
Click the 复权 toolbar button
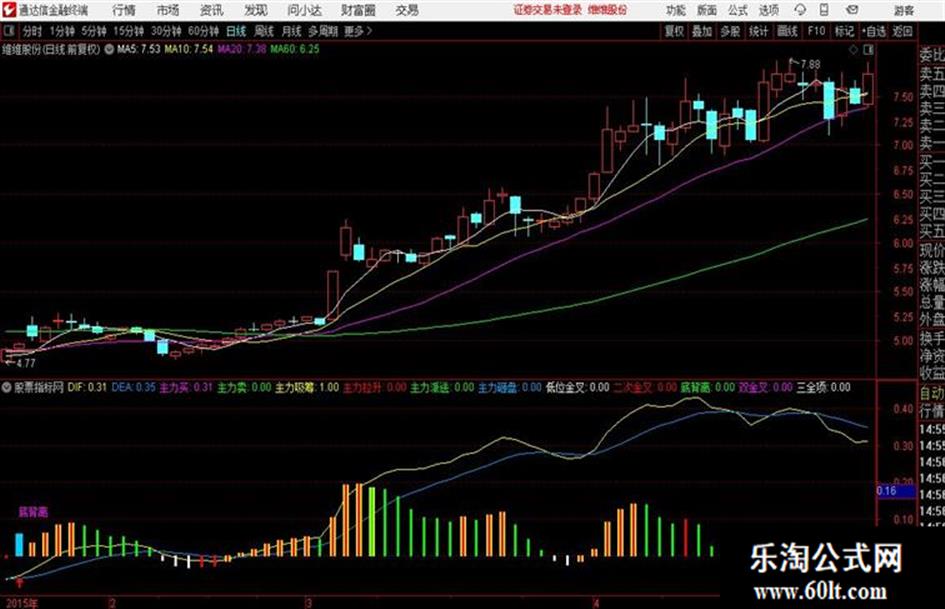(674, 31)
